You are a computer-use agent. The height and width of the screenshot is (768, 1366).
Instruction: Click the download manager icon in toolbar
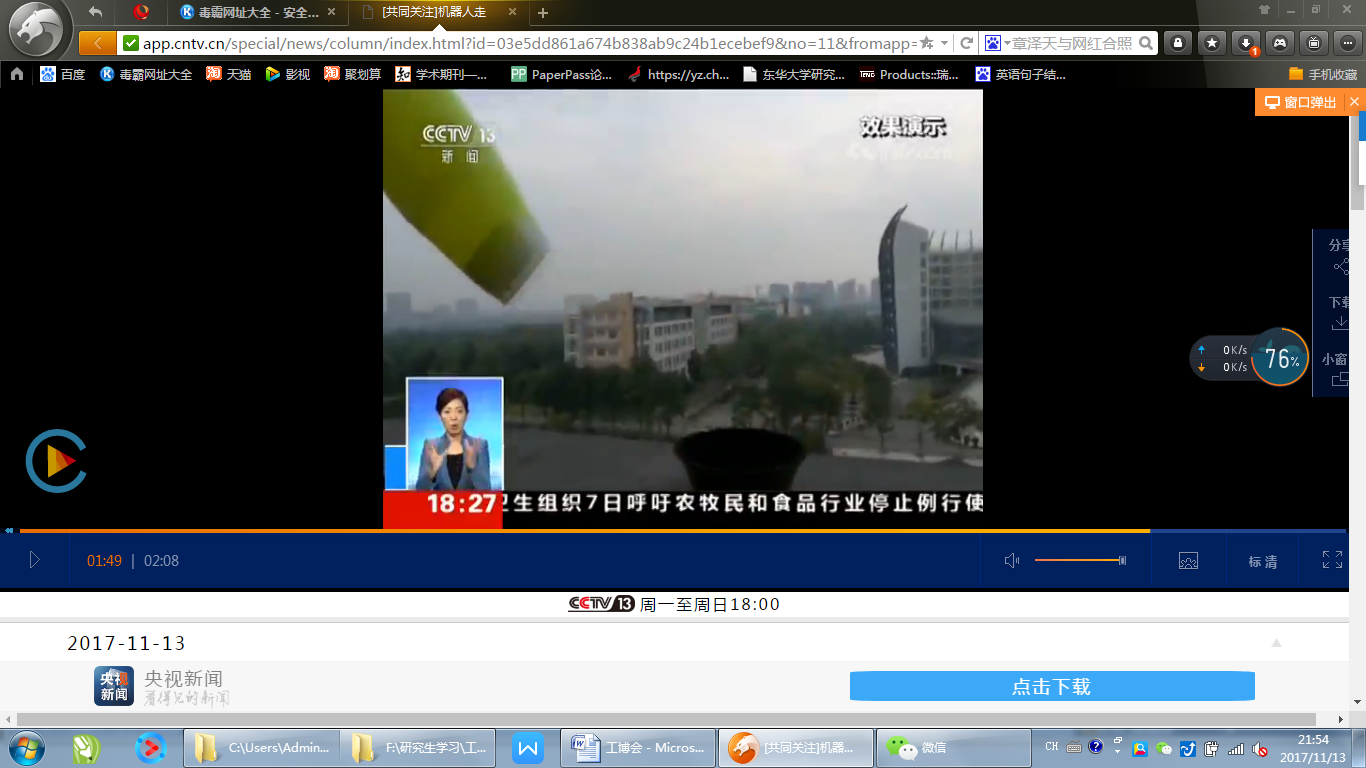(1246, 43)
